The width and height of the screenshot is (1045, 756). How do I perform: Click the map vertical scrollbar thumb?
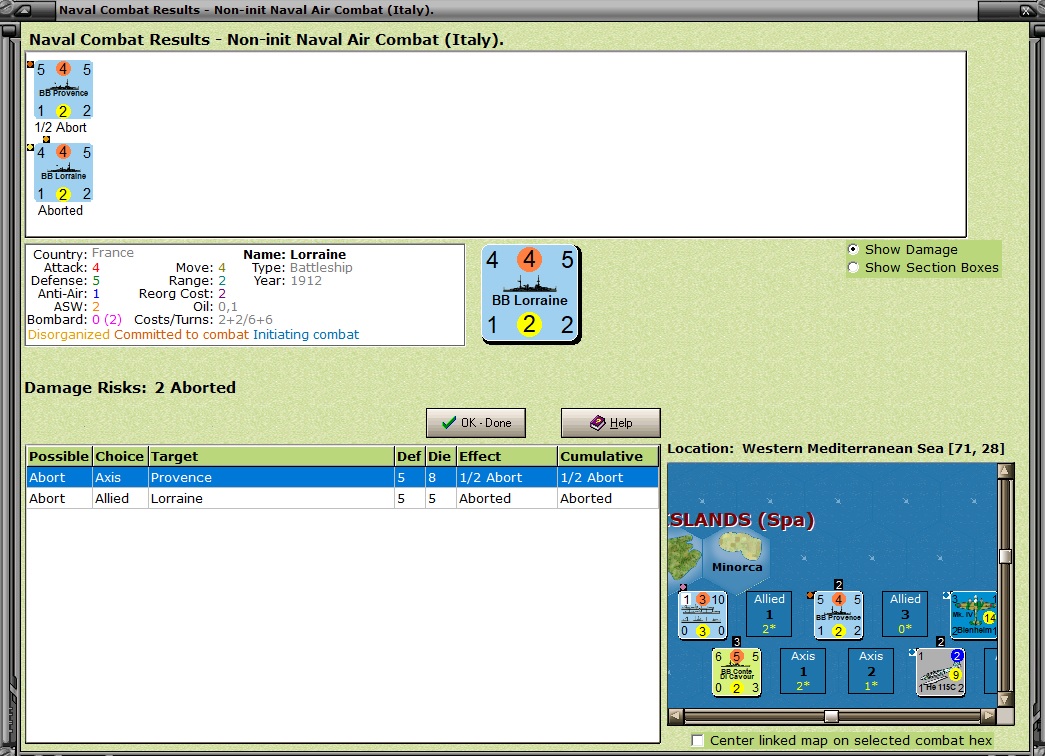click(1005, 557)
